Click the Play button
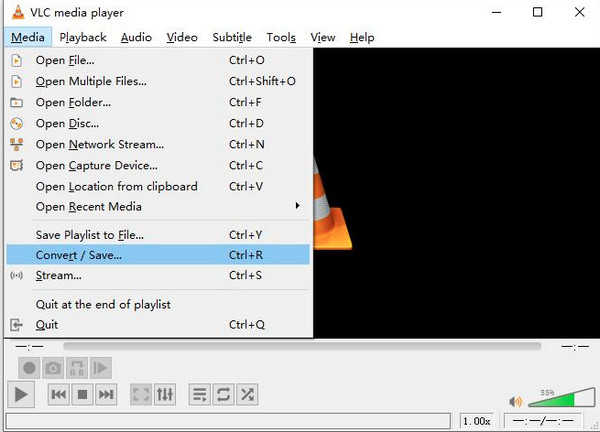This screenshot has height=432, width=600. coord(21,395)
